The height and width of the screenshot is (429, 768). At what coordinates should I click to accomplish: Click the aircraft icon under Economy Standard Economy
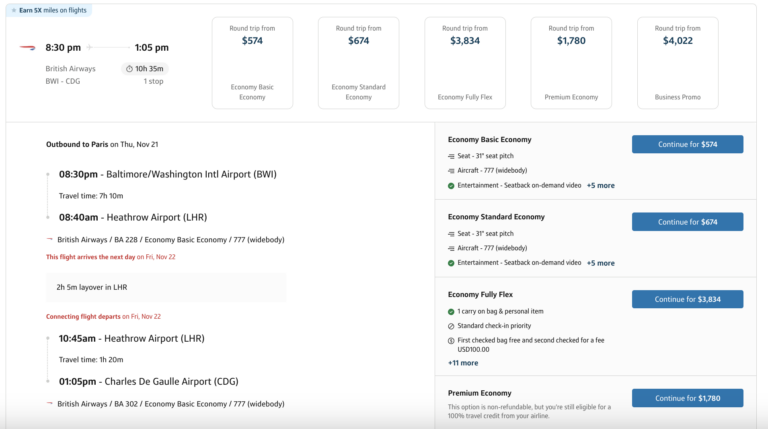pyautogui.click(x=451, y=247)
